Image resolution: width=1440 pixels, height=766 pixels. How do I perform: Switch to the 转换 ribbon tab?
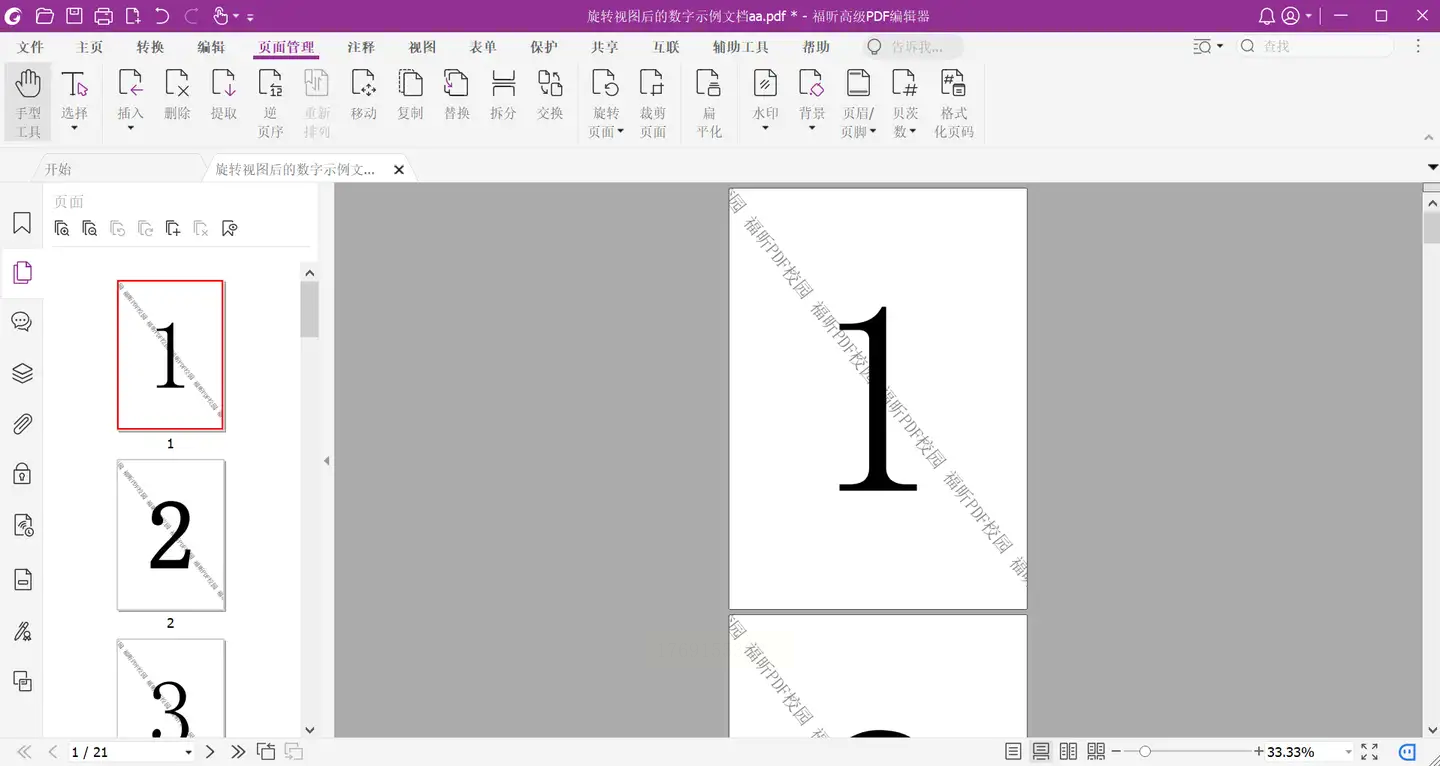(x=150, y=47)
